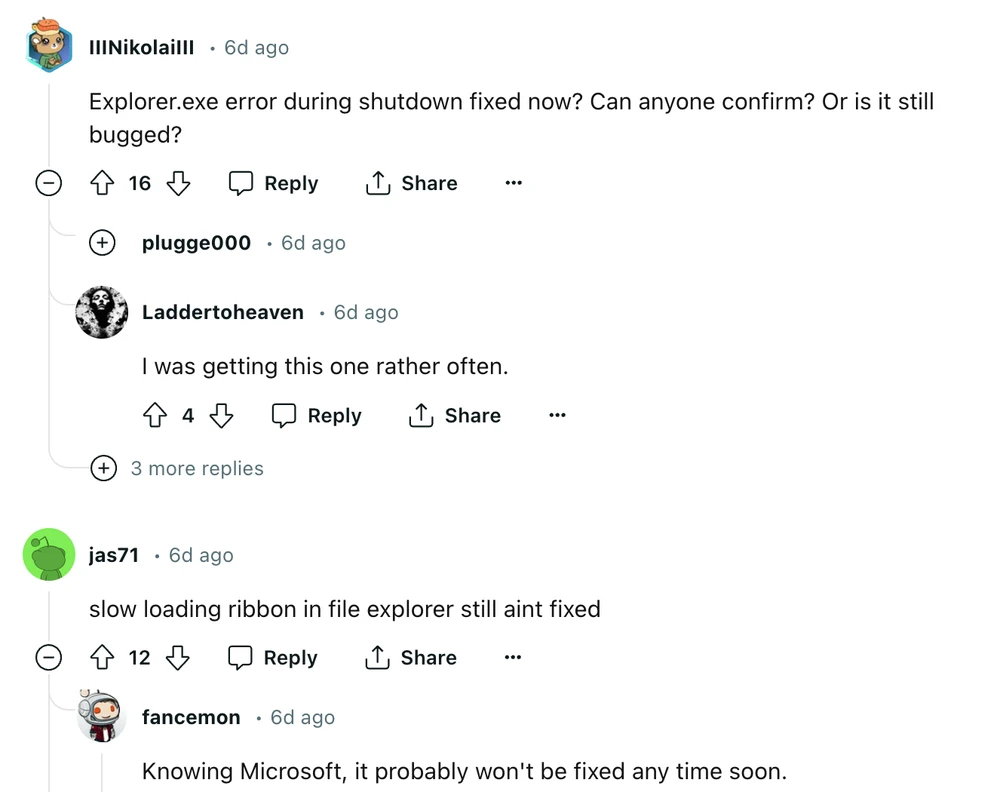This screenshot has height=792, width=1000.
Task: Open fancemon's user profile
Action: tap(191, 717)
